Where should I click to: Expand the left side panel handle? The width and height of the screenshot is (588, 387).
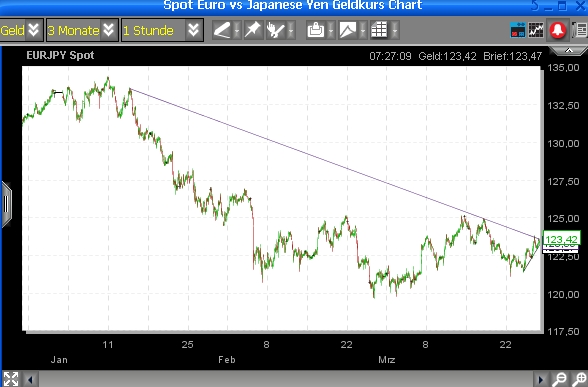point(6,204)
